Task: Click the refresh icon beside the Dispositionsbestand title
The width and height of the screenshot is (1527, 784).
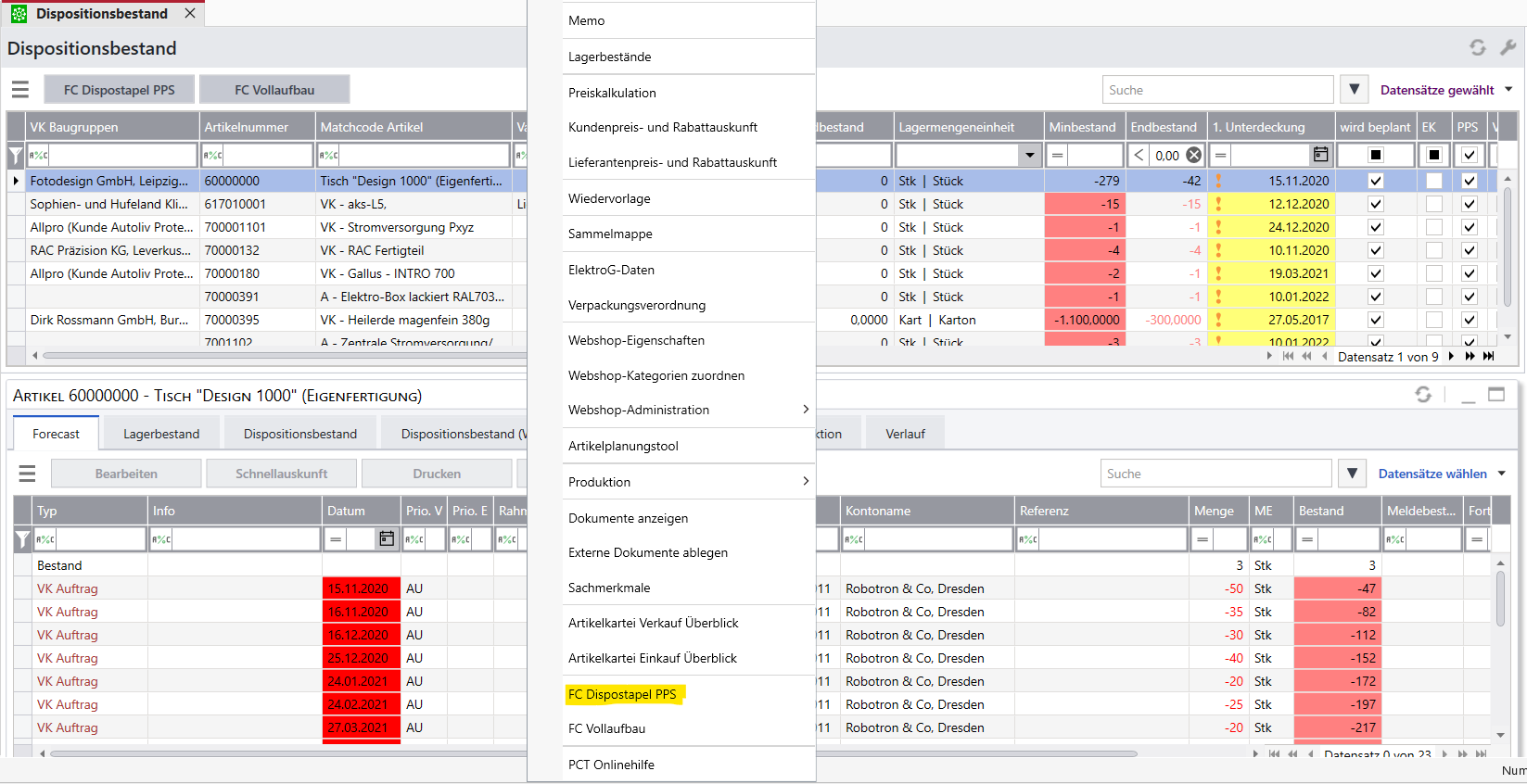Action: click(x=1477, y=47)
